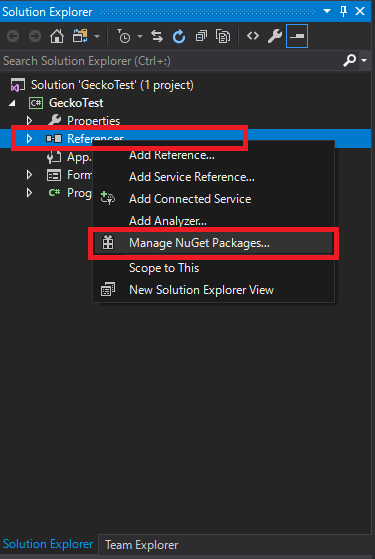Viewport: 375px width, 559px height.
Task: Expand the Properties node arrow
Action: [x=30, y=121]
